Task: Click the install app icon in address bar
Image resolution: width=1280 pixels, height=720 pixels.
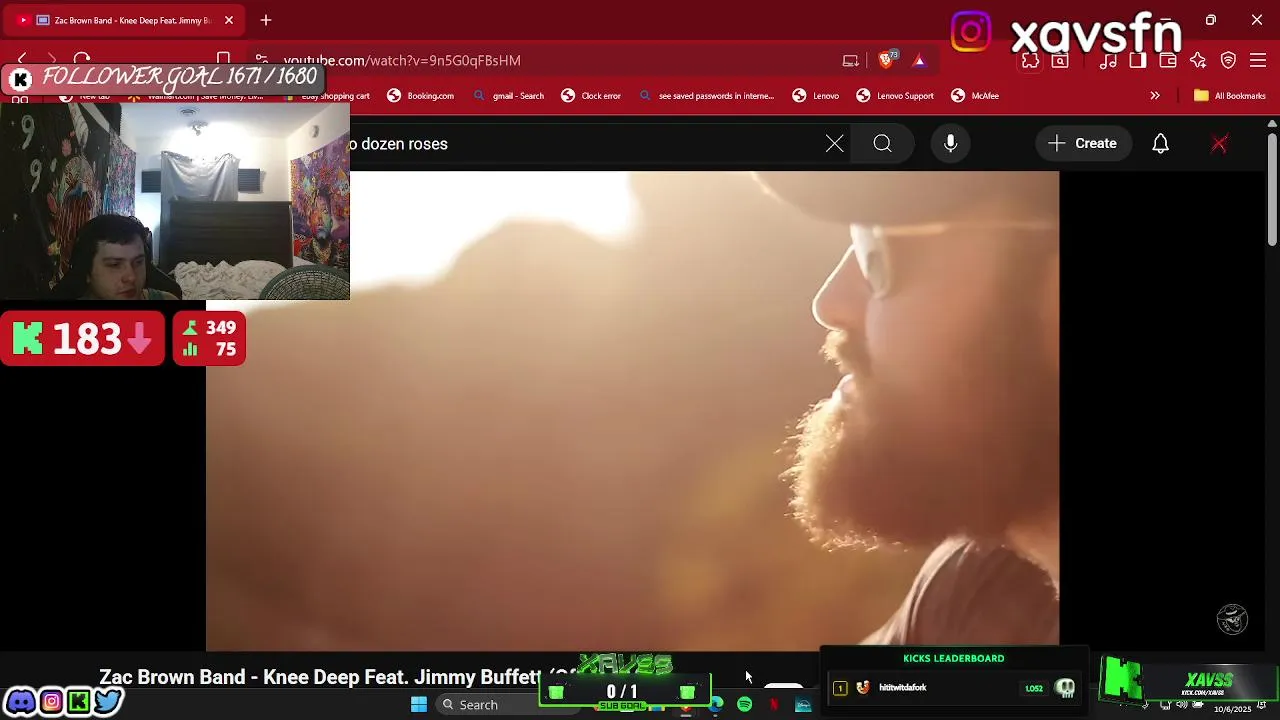Action: 851,60
